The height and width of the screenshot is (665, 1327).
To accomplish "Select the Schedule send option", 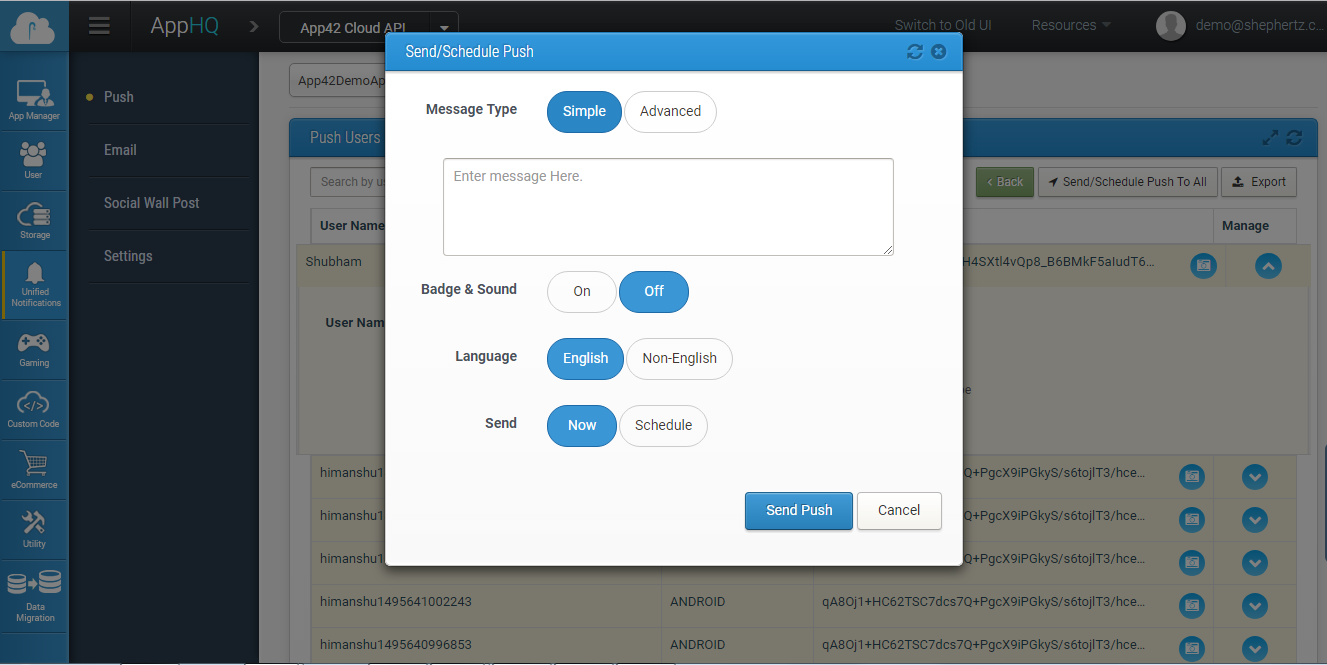I will [x=663, y=426].
